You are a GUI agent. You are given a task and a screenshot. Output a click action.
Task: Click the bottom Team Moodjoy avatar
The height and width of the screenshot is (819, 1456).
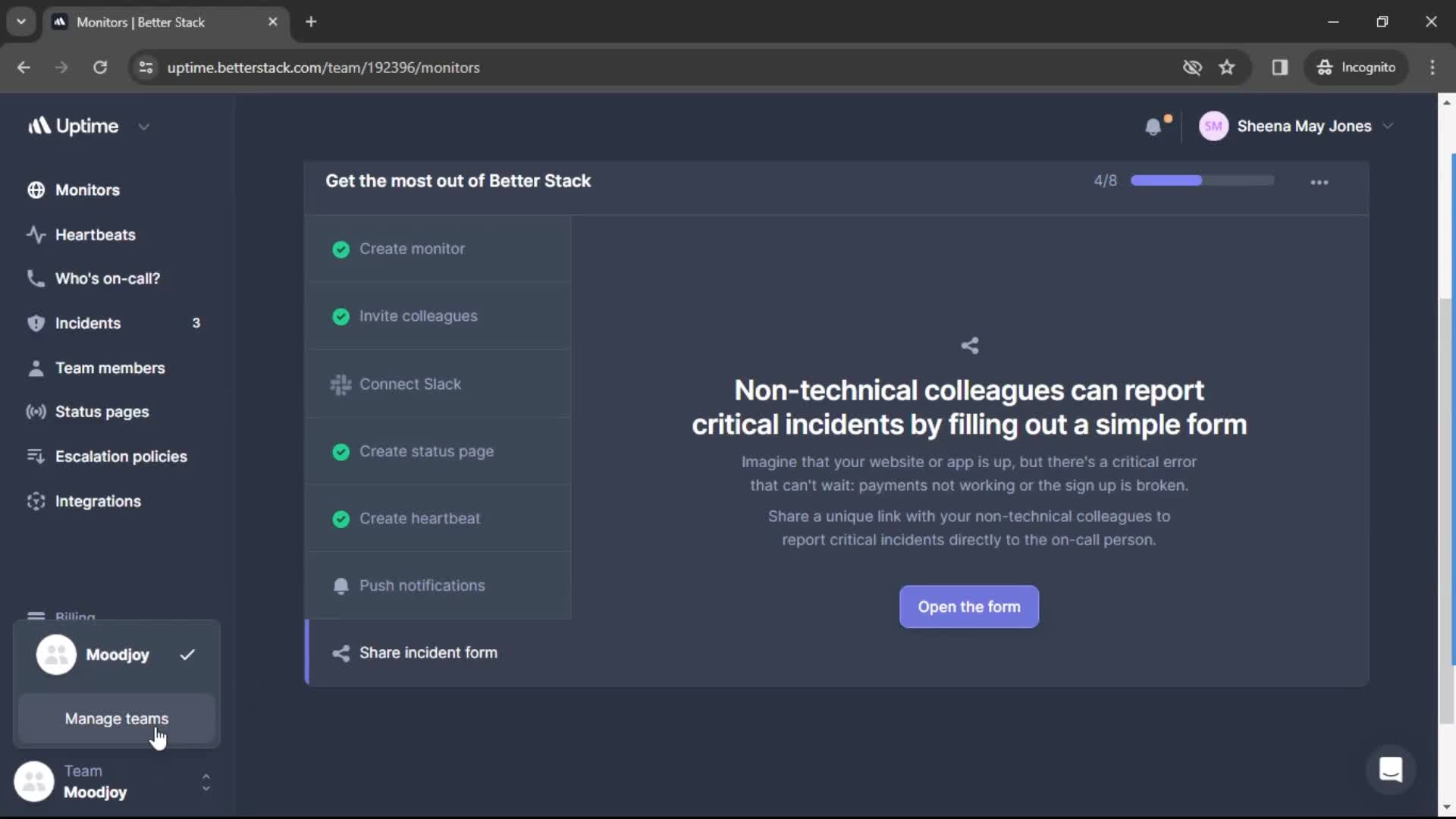pos(34,781)
